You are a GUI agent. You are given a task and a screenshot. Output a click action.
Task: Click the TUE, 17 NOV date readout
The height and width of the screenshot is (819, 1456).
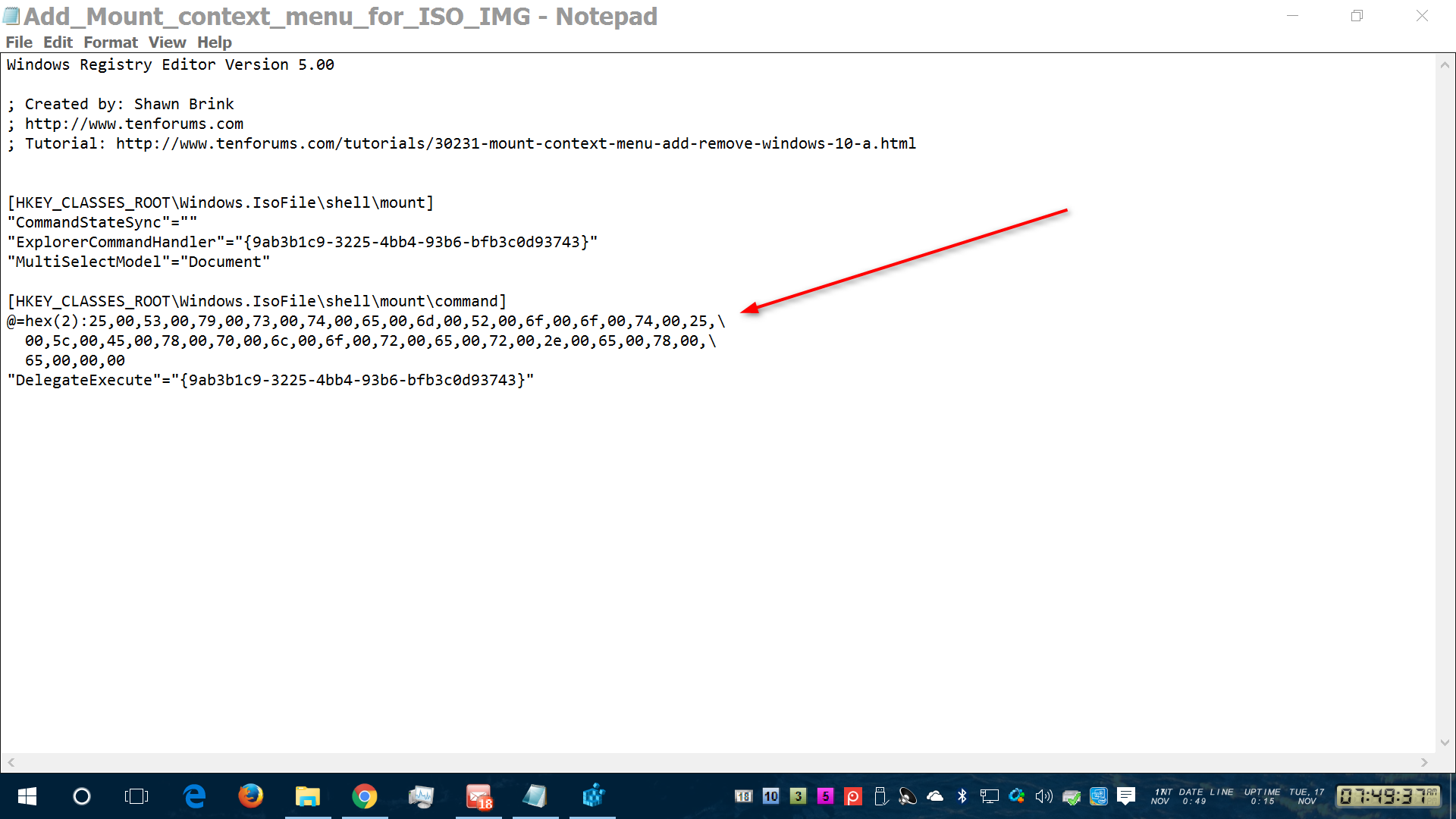coord(1307,796)
